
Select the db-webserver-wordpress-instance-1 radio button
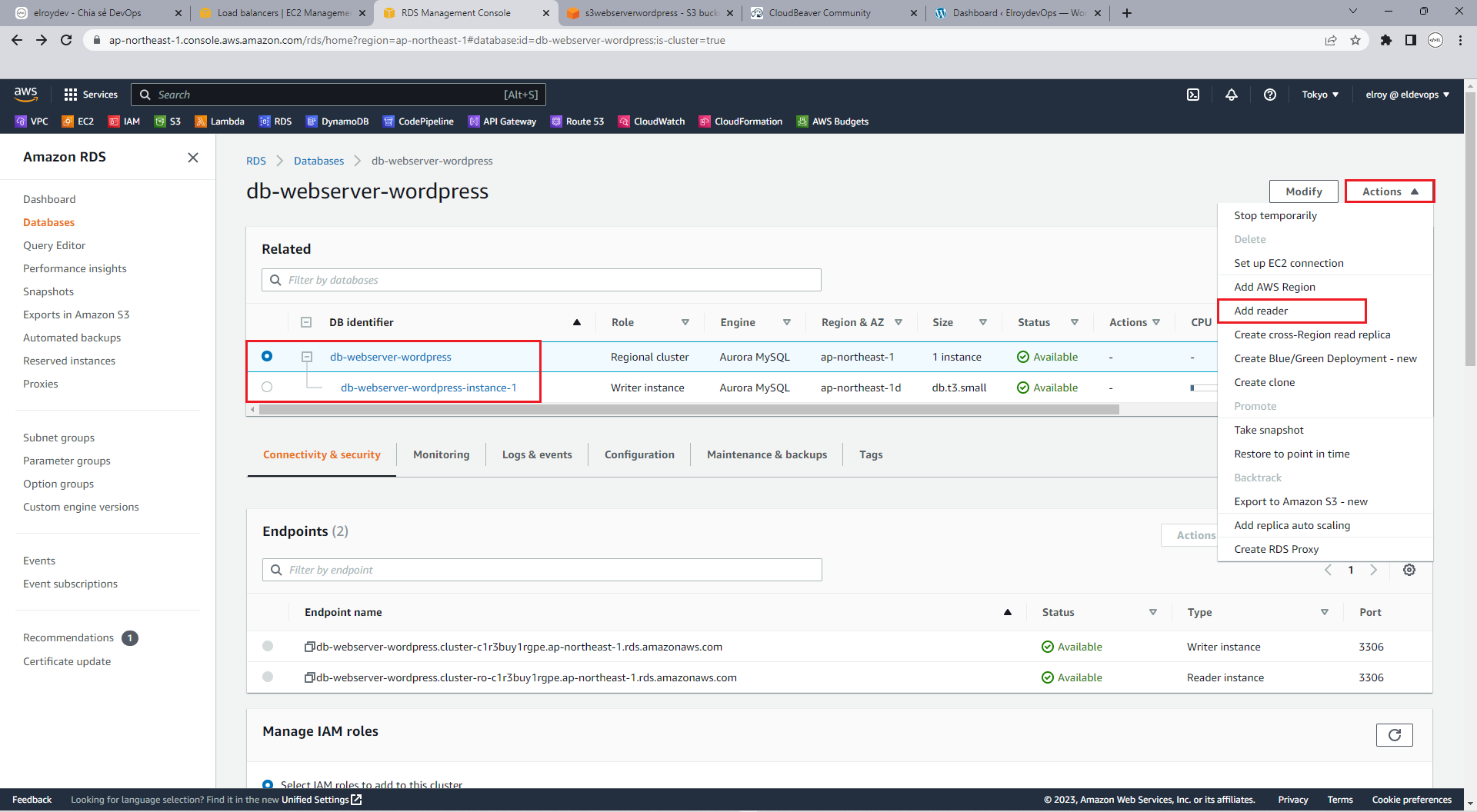(267, 387)
